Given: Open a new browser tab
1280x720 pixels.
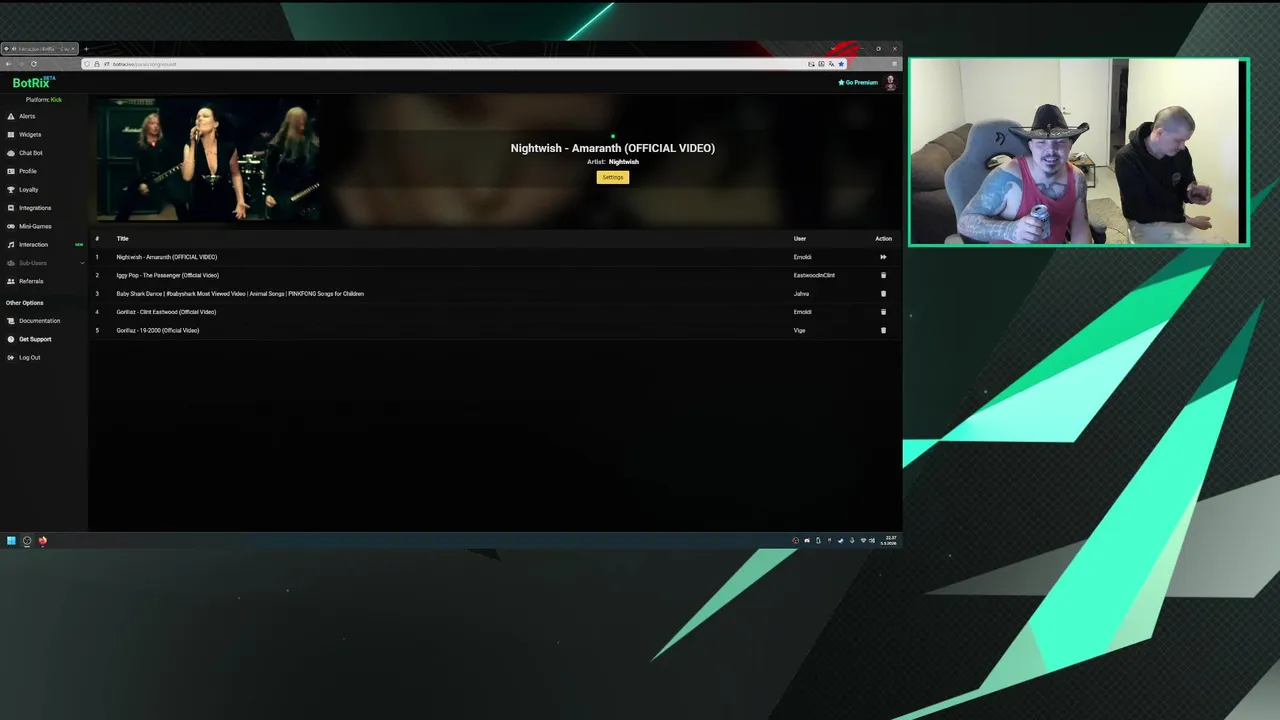Looking at the screenshot, I should point(86,49).
